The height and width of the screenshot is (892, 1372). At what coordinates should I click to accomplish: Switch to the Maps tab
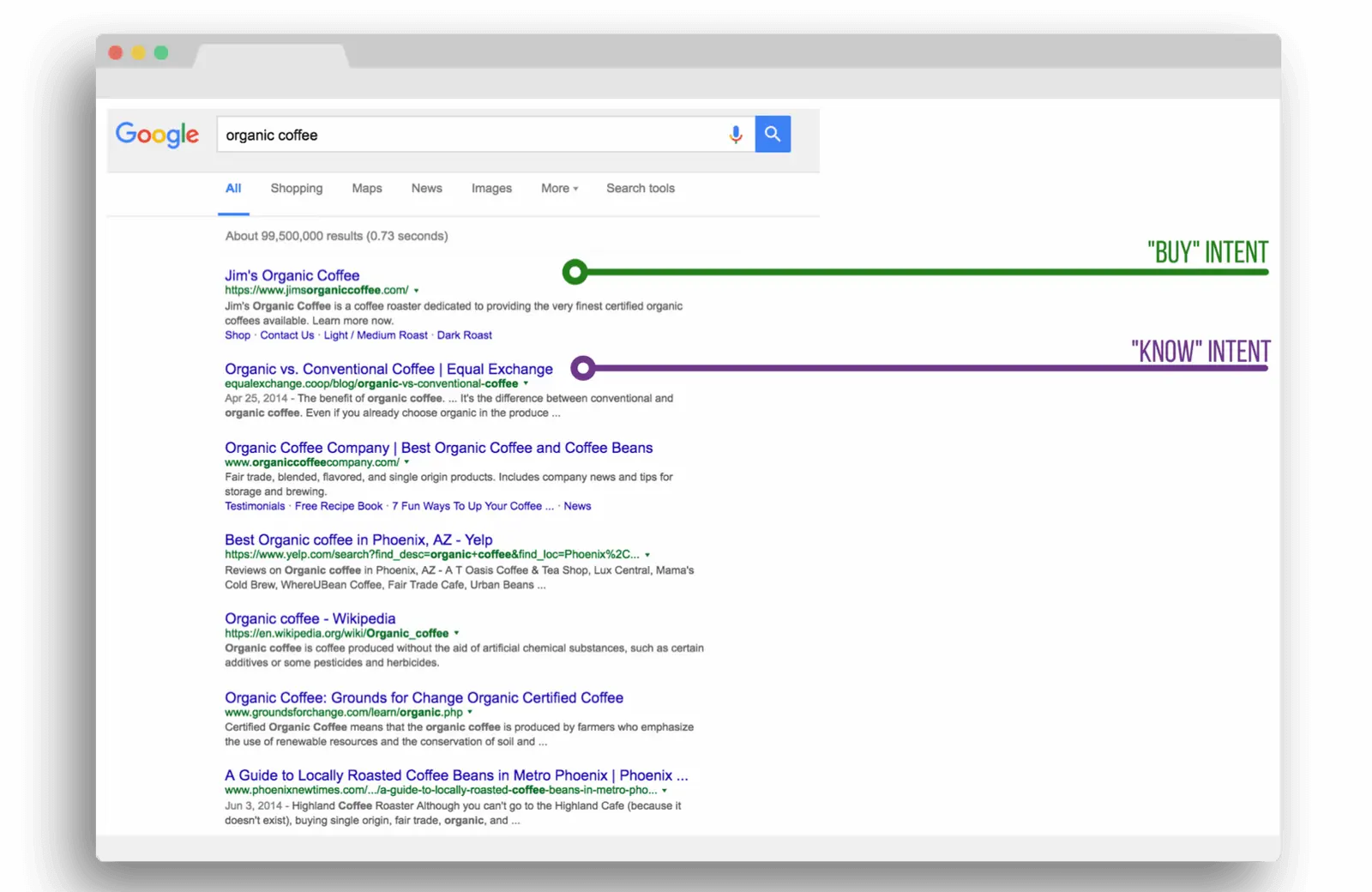(367, 188)
